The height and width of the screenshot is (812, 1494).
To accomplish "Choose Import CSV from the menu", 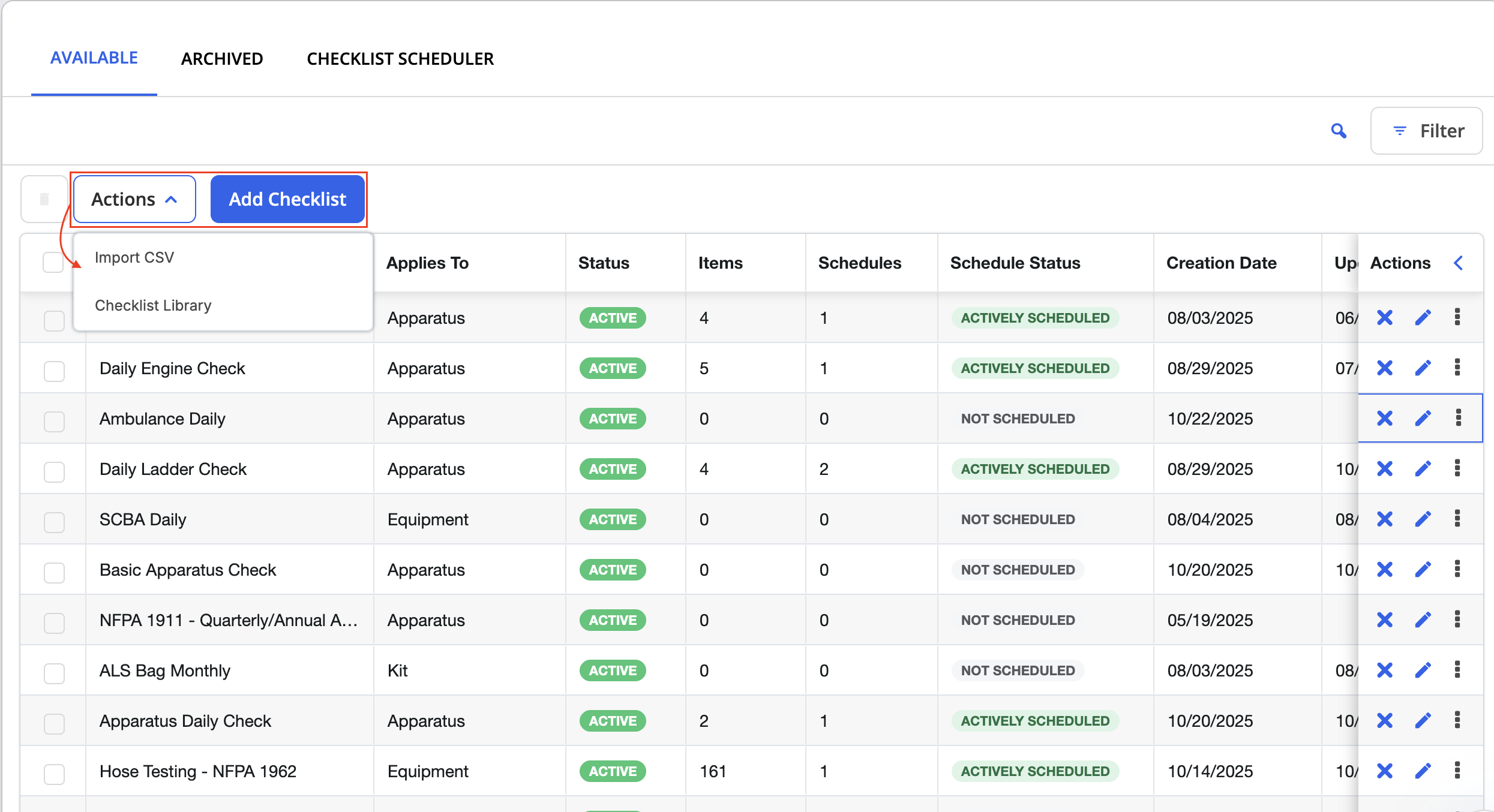I will tap(134, 257).
